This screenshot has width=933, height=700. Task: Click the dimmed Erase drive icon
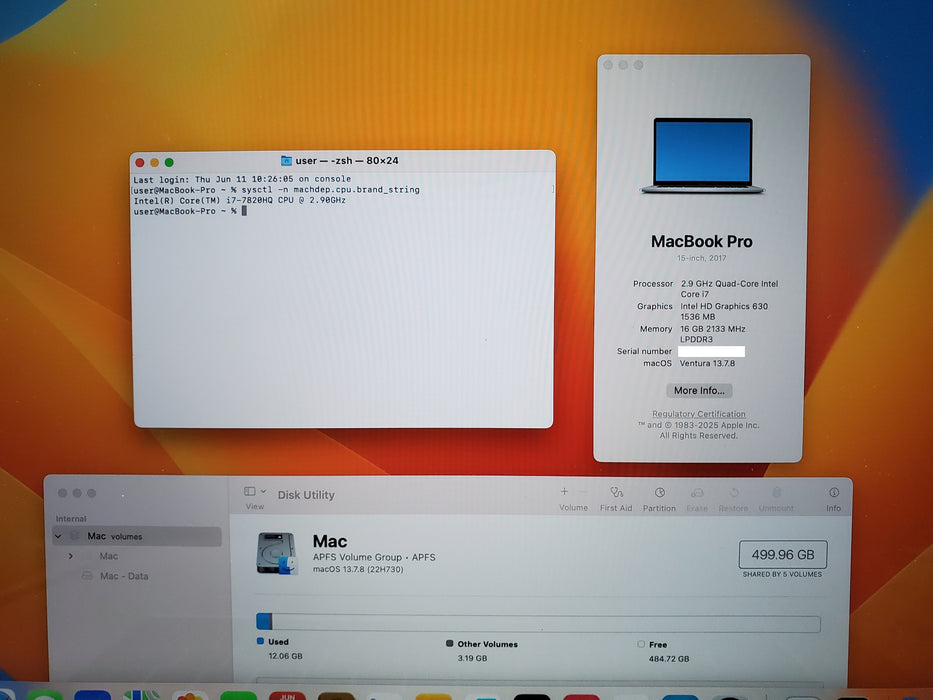point(697,493)
